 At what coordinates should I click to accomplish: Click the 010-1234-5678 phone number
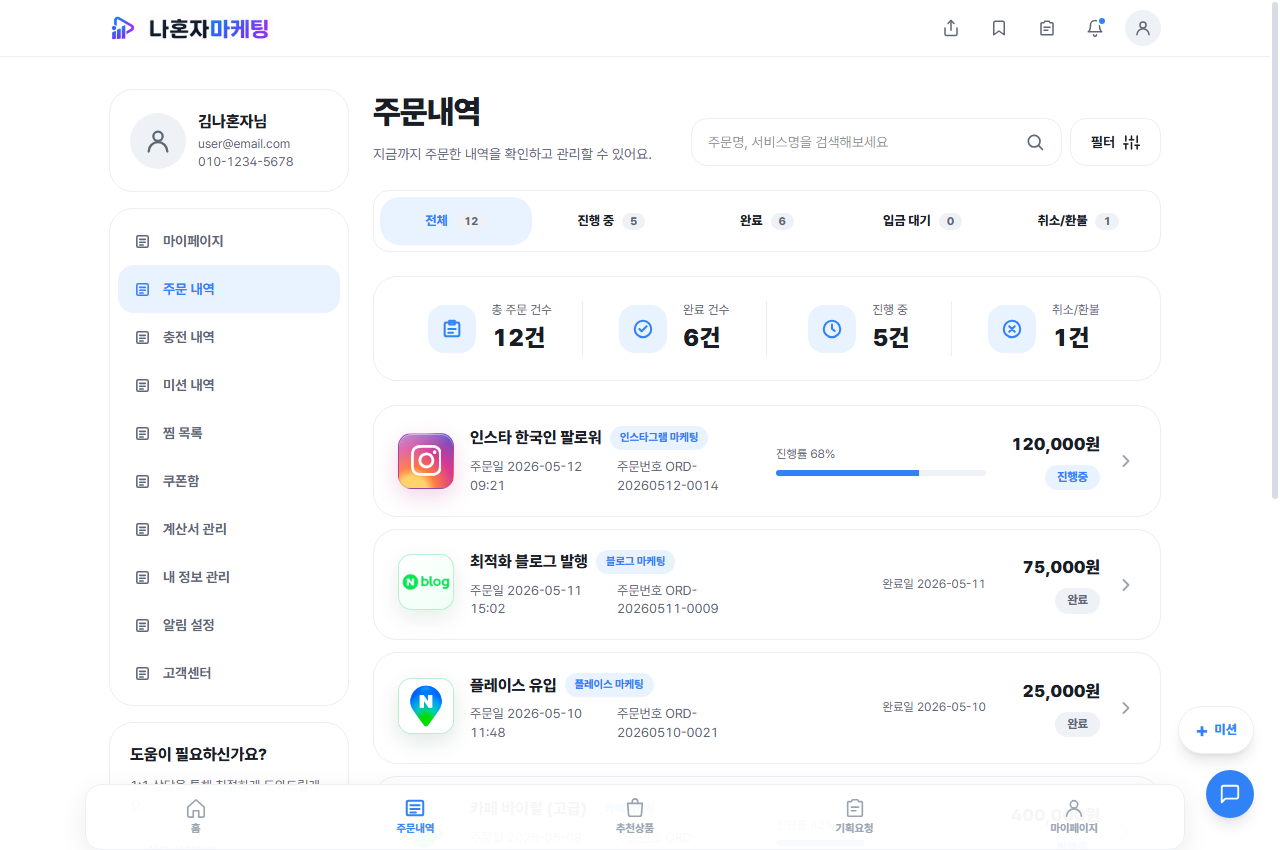point(246,161)
